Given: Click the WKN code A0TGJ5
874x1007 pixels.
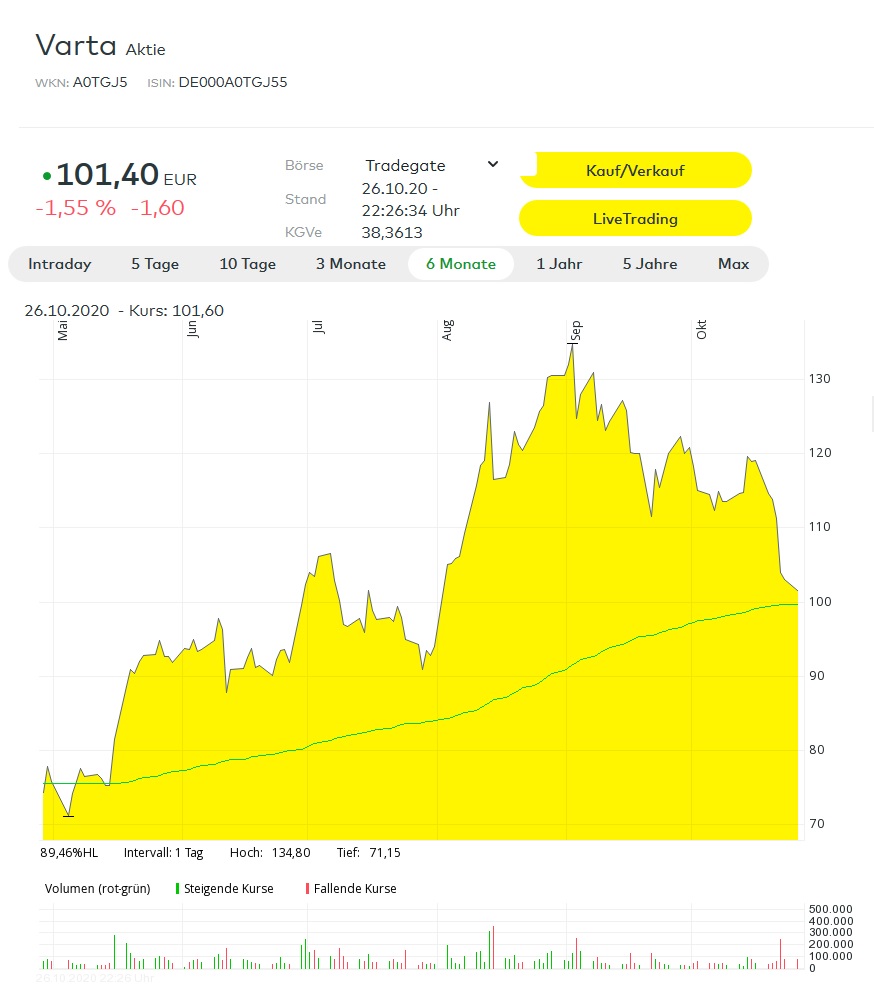Looking at the screenshot, I should [x=100, y=82].
